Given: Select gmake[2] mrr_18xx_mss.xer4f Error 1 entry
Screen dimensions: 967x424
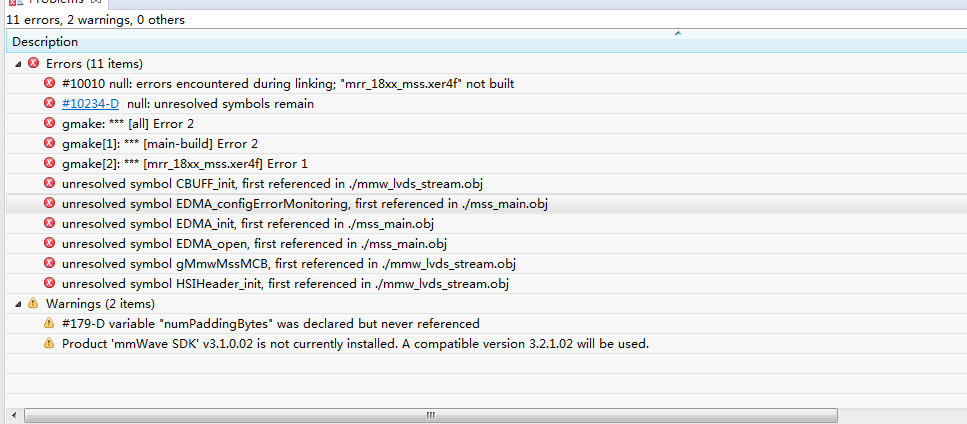Looking at the screenshot, I should [184, 163].
